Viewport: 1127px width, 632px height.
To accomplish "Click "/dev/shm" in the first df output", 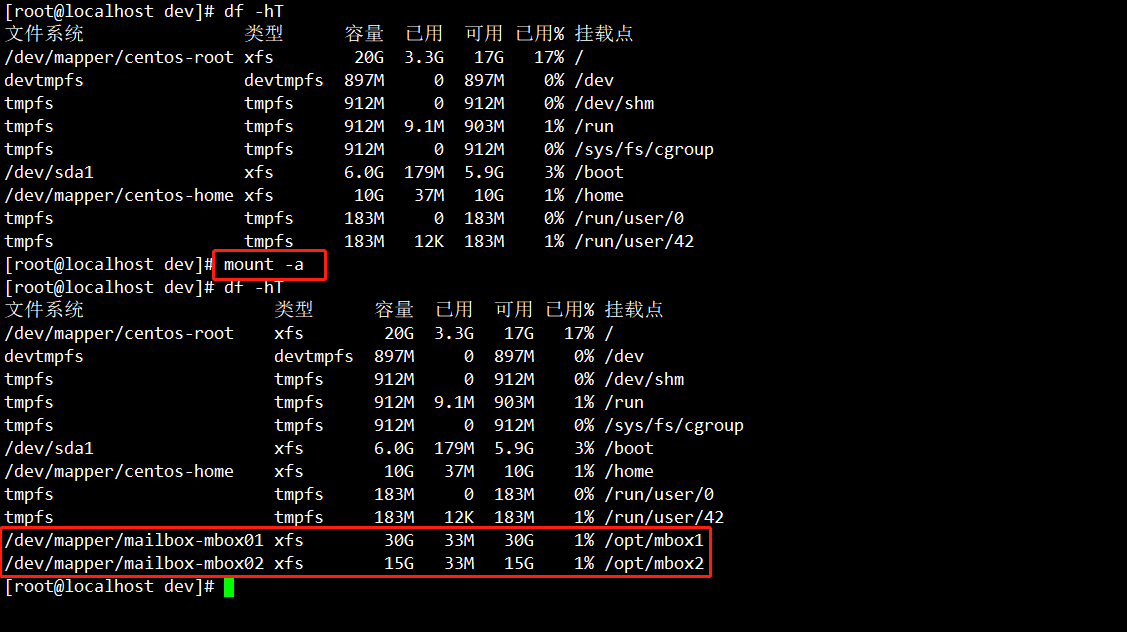I will [x=614, y=104].
